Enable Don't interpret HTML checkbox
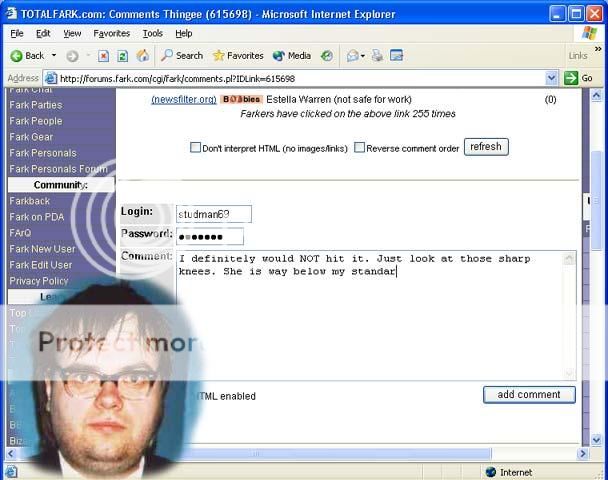The height and width of the screenshot is (480, 608). tap(196, 148)
